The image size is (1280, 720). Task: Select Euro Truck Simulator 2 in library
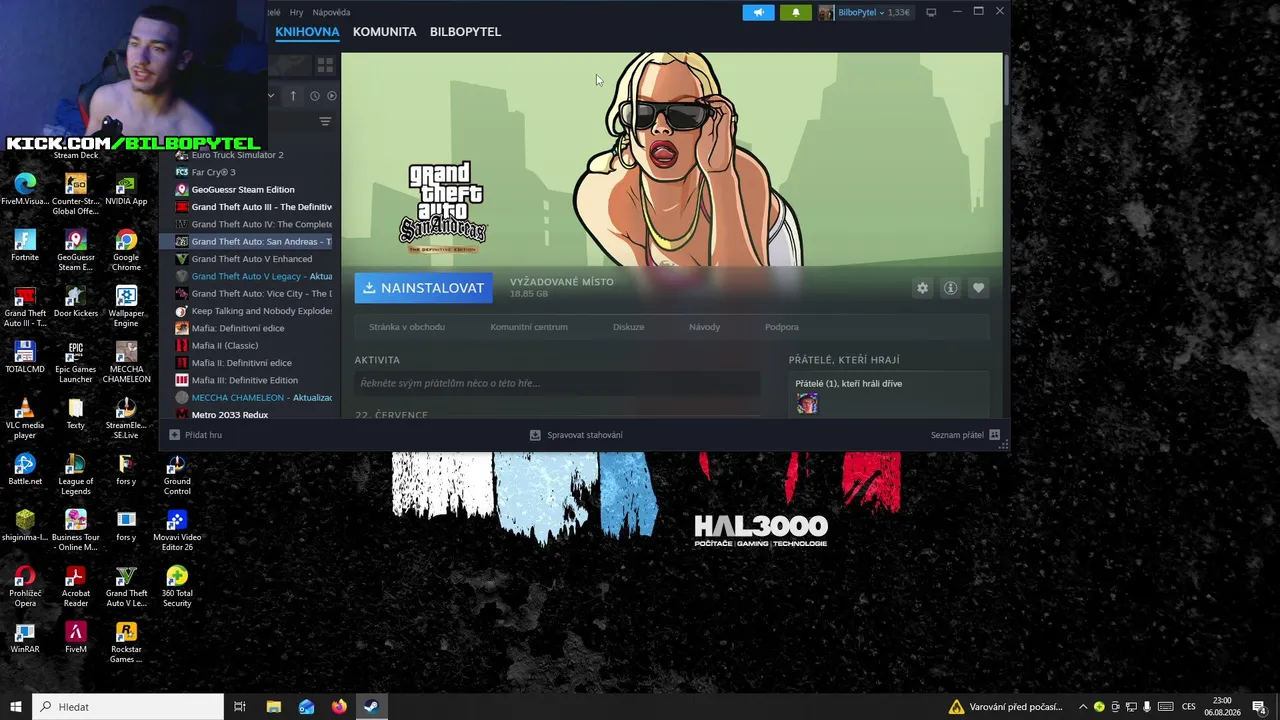[237, 155]
